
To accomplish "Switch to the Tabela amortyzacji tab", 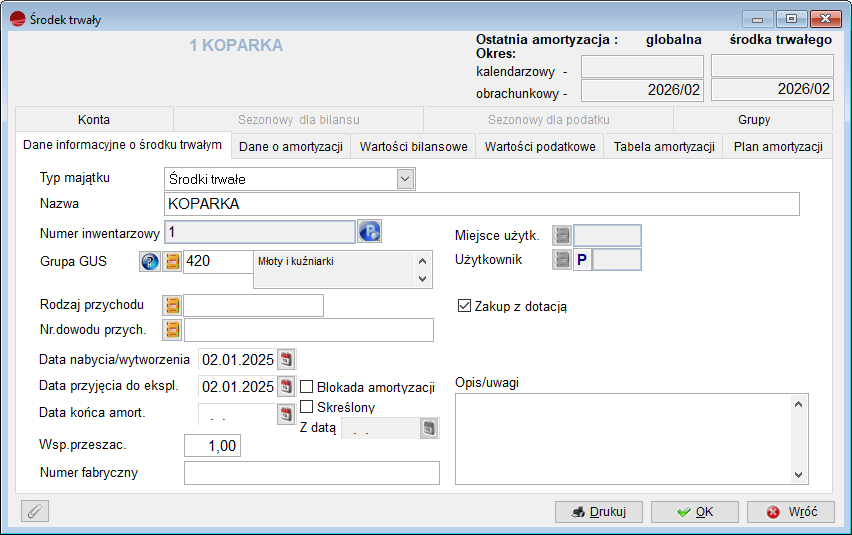I will (664, 147).
